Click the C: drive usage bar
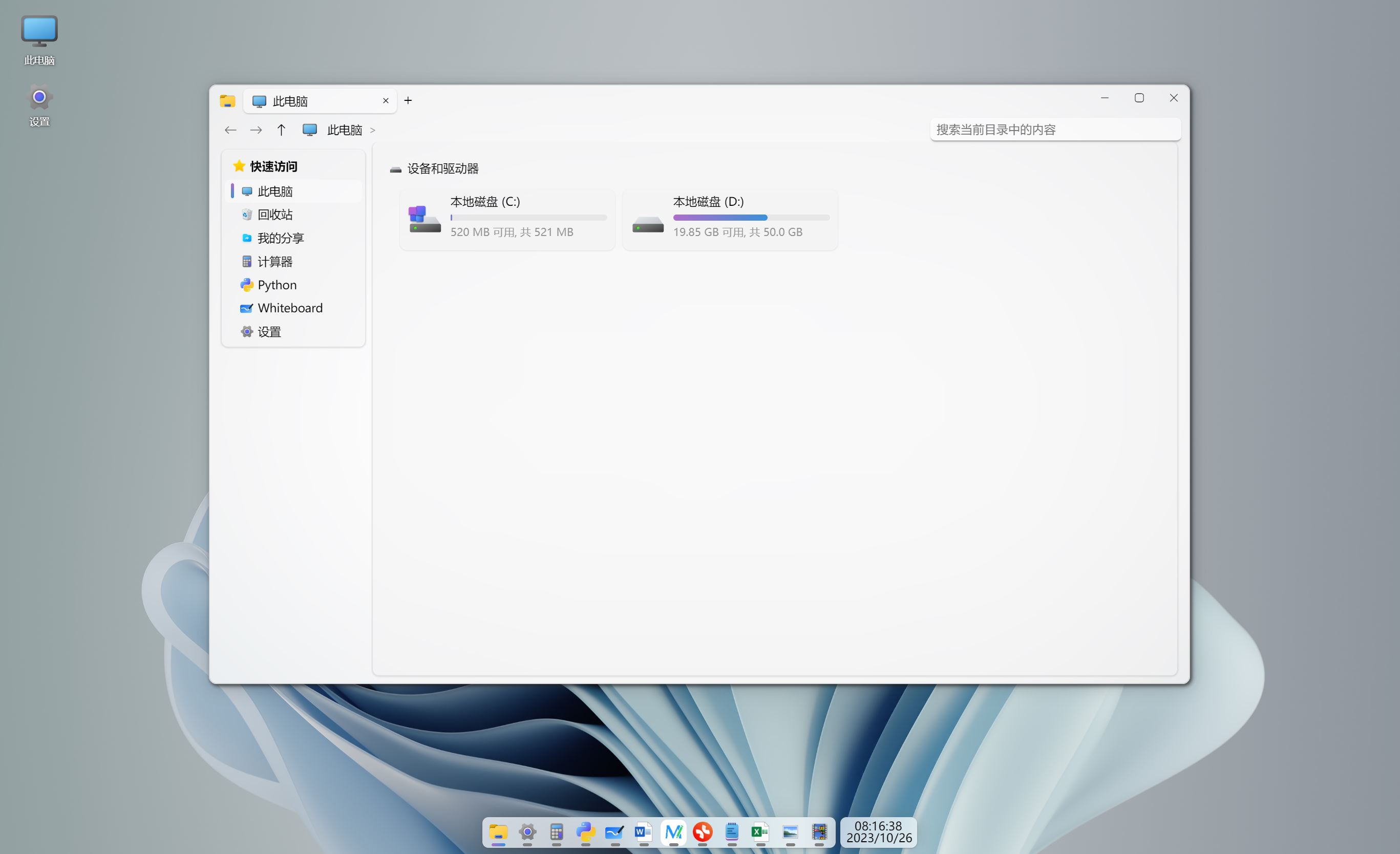1400x854 pixels. [x=528, y=218]
